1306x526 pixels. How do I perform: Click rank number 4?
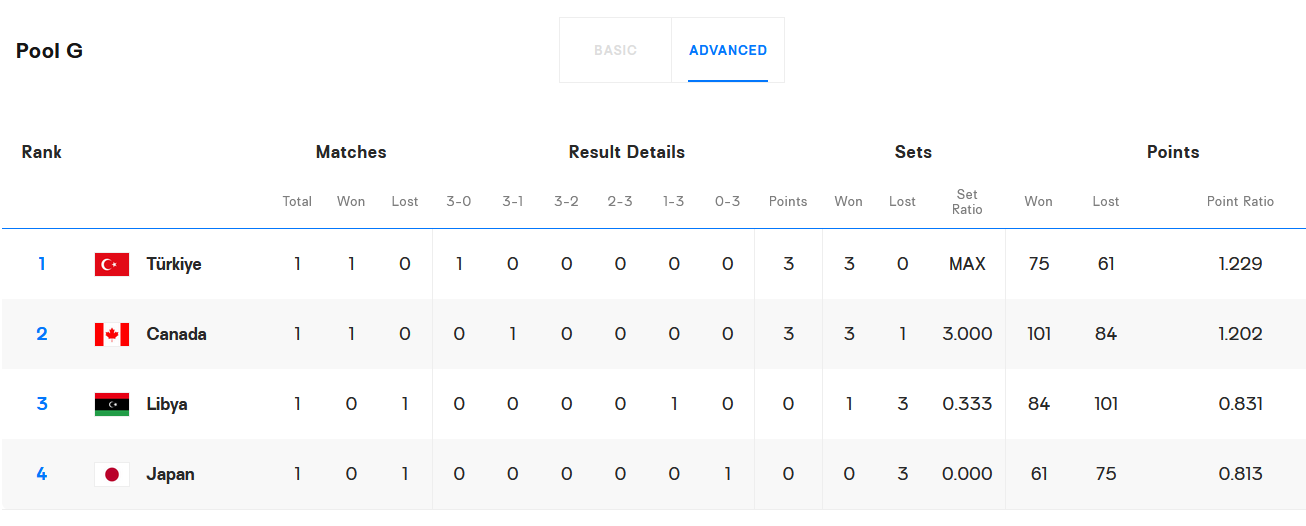[42, 474]
